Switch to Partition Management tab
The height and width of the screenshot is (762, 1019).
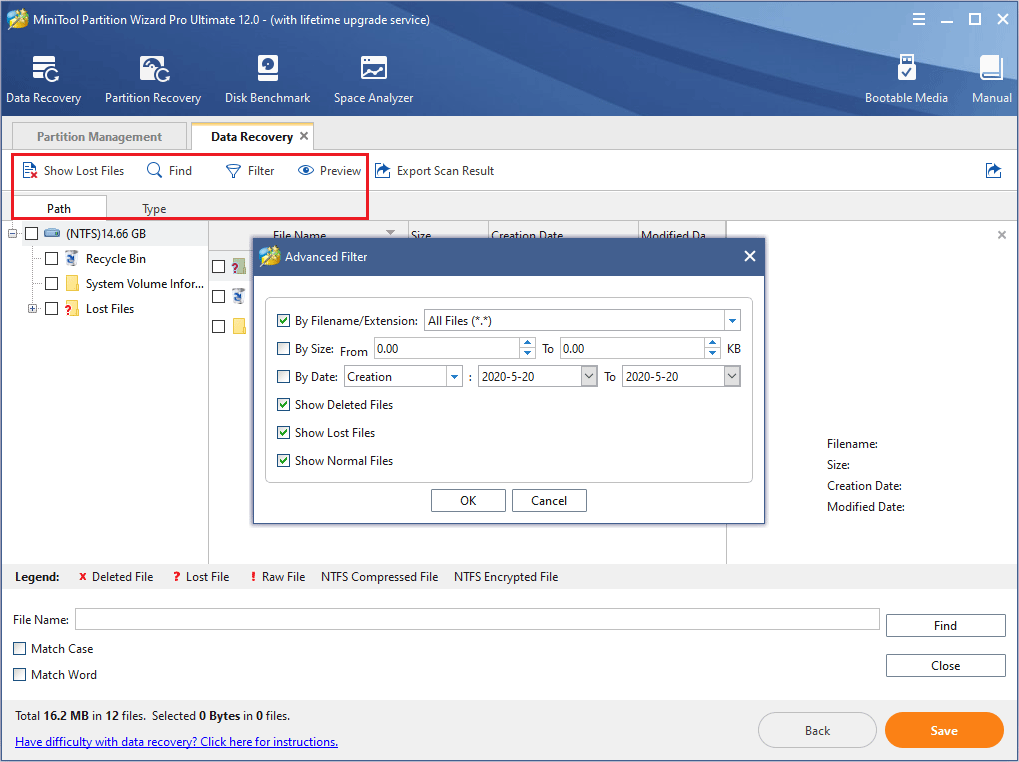pos(99,136)
